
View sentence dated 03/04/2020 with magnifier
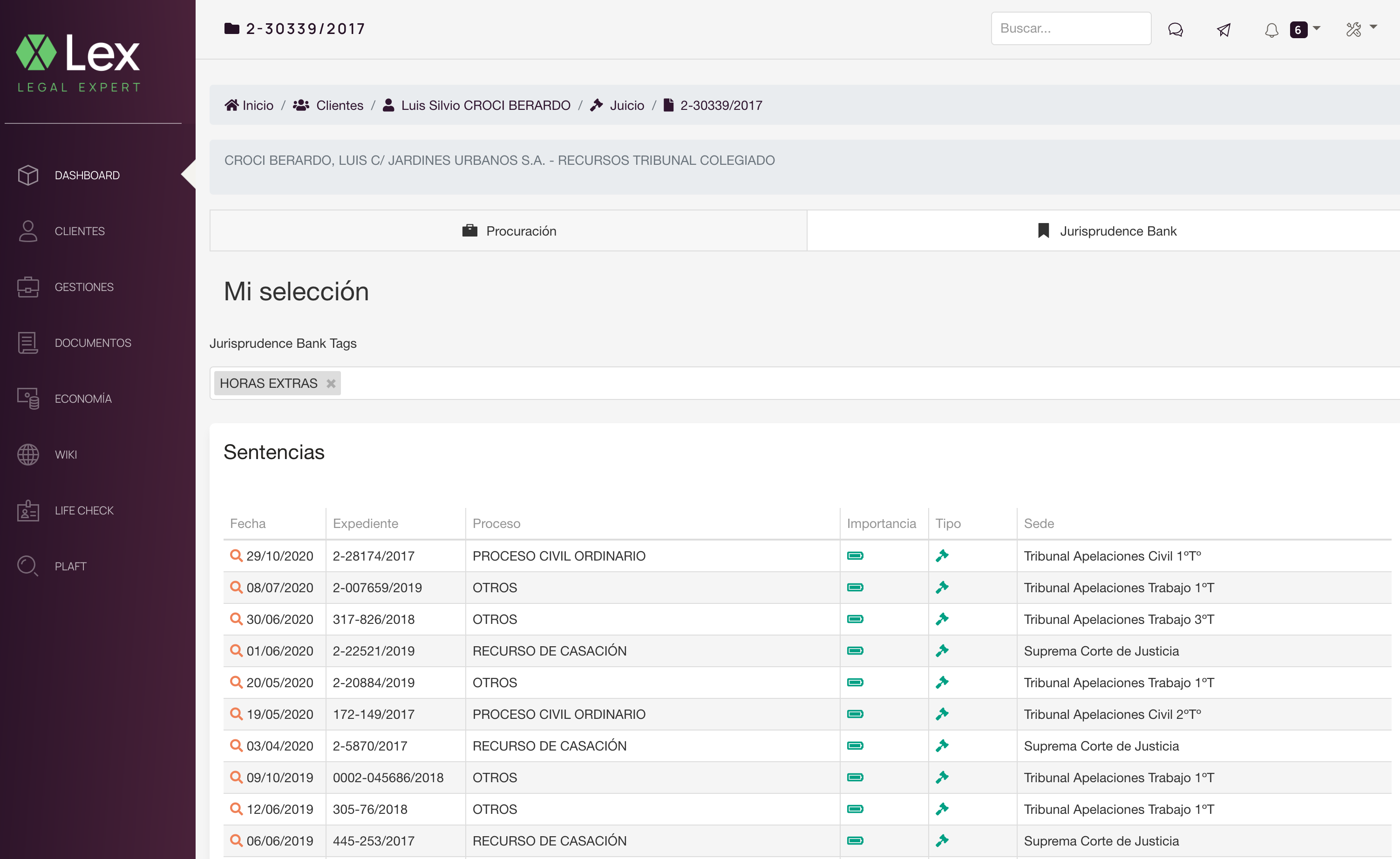237,745
